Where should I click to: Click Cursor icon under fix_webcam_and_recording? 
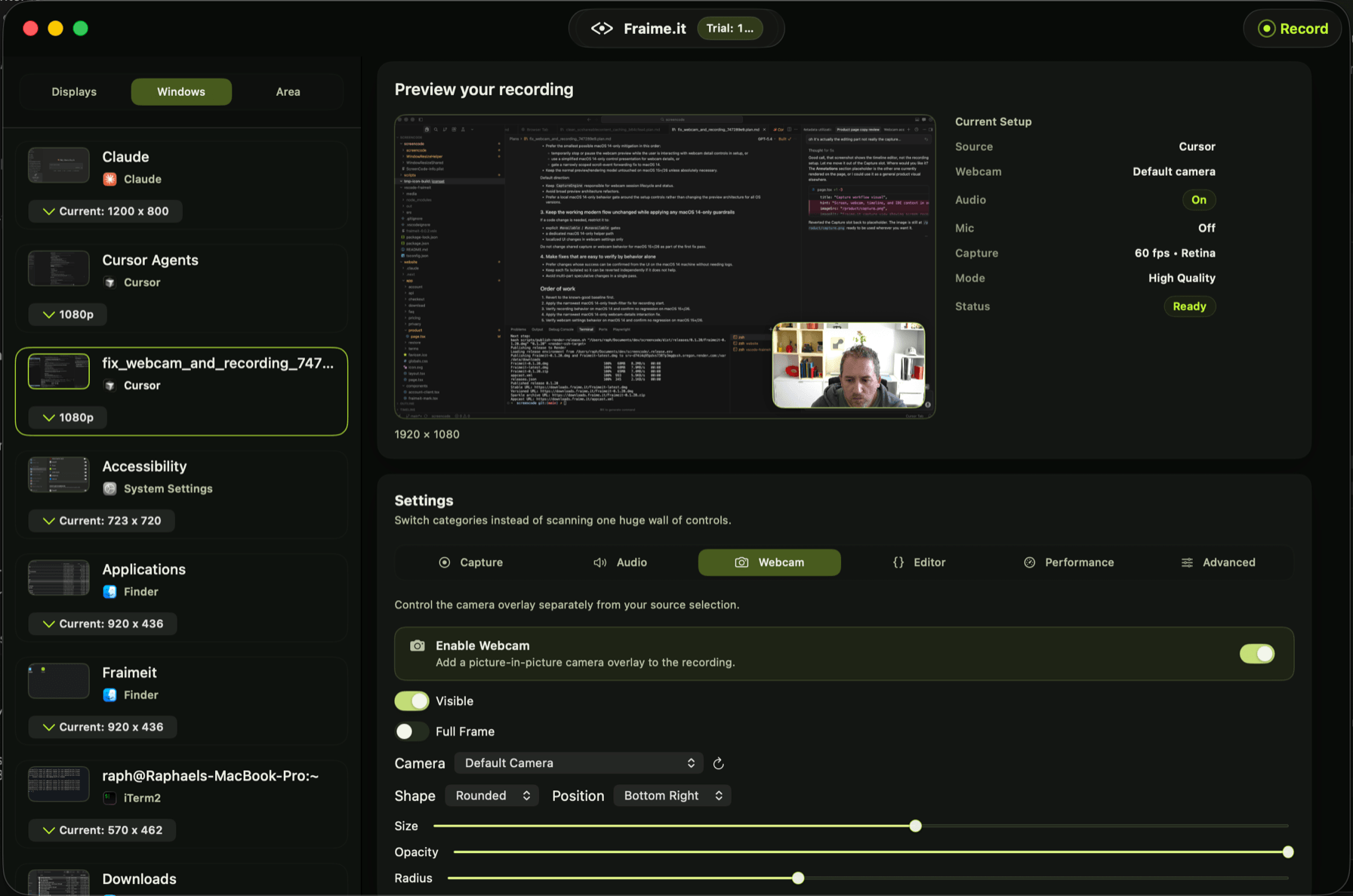pos(109,386)
